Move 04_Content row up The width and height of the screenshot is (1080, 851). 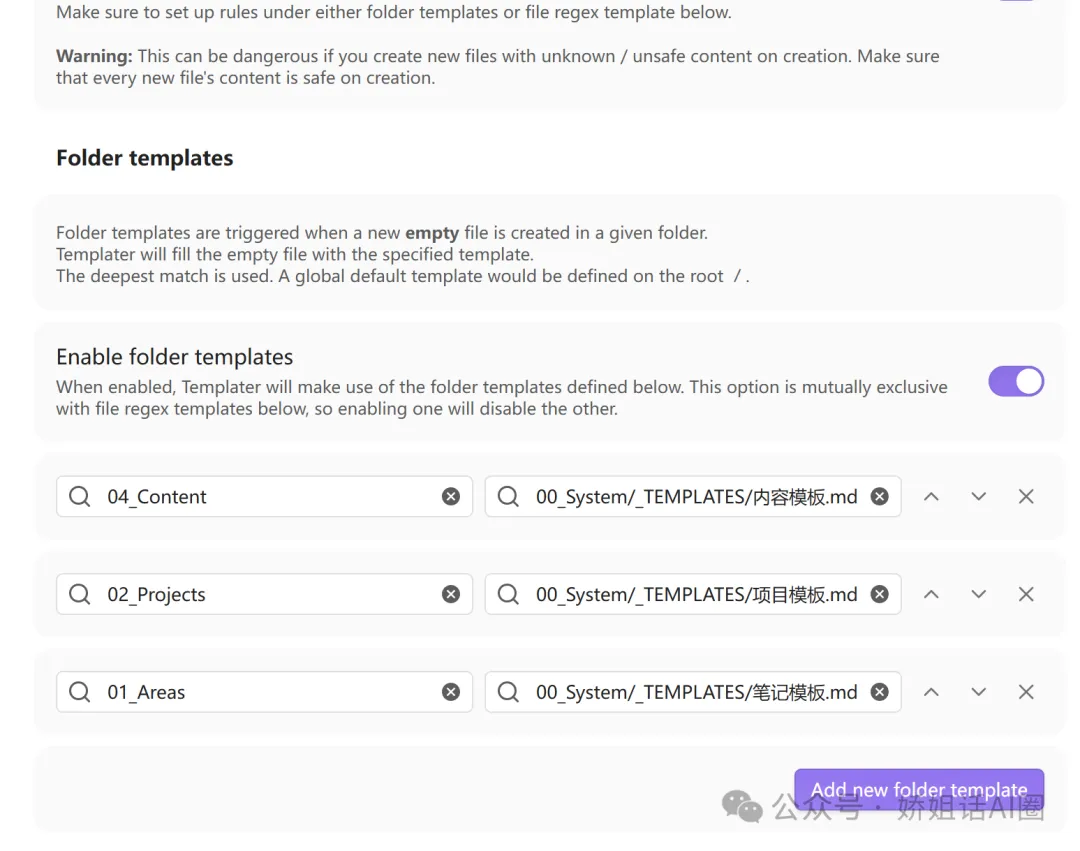tap(931, 497)
